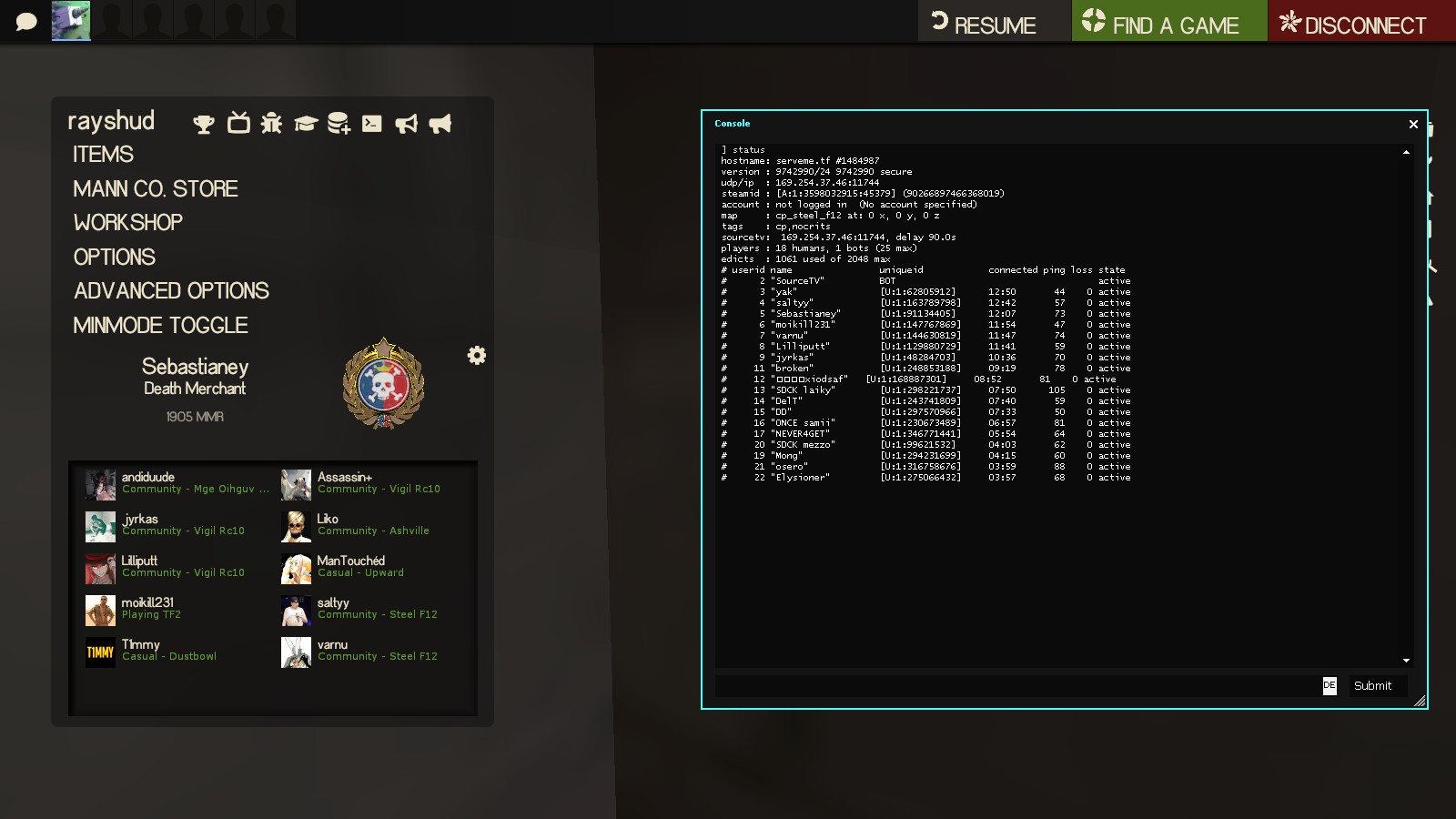Click the solid megaphone icon

tap(440, 124)
